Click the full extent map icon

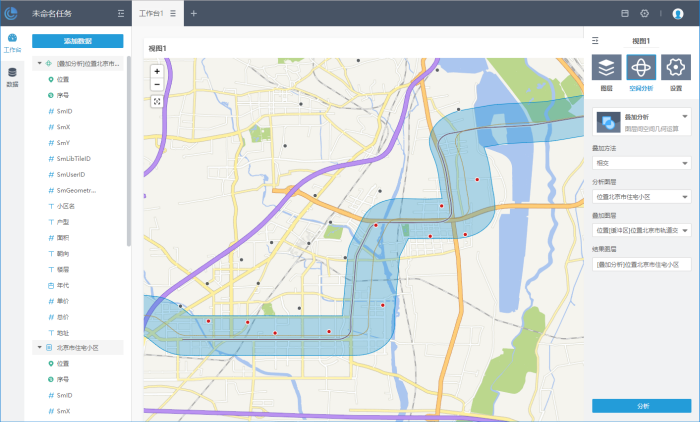(157, 101)
